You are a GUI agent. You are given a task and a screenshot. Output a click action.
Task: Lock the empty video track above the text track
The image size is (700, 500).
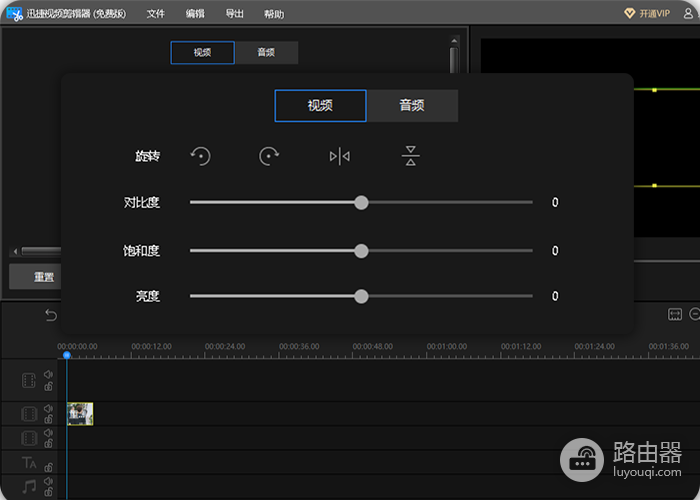pos(48,443)
